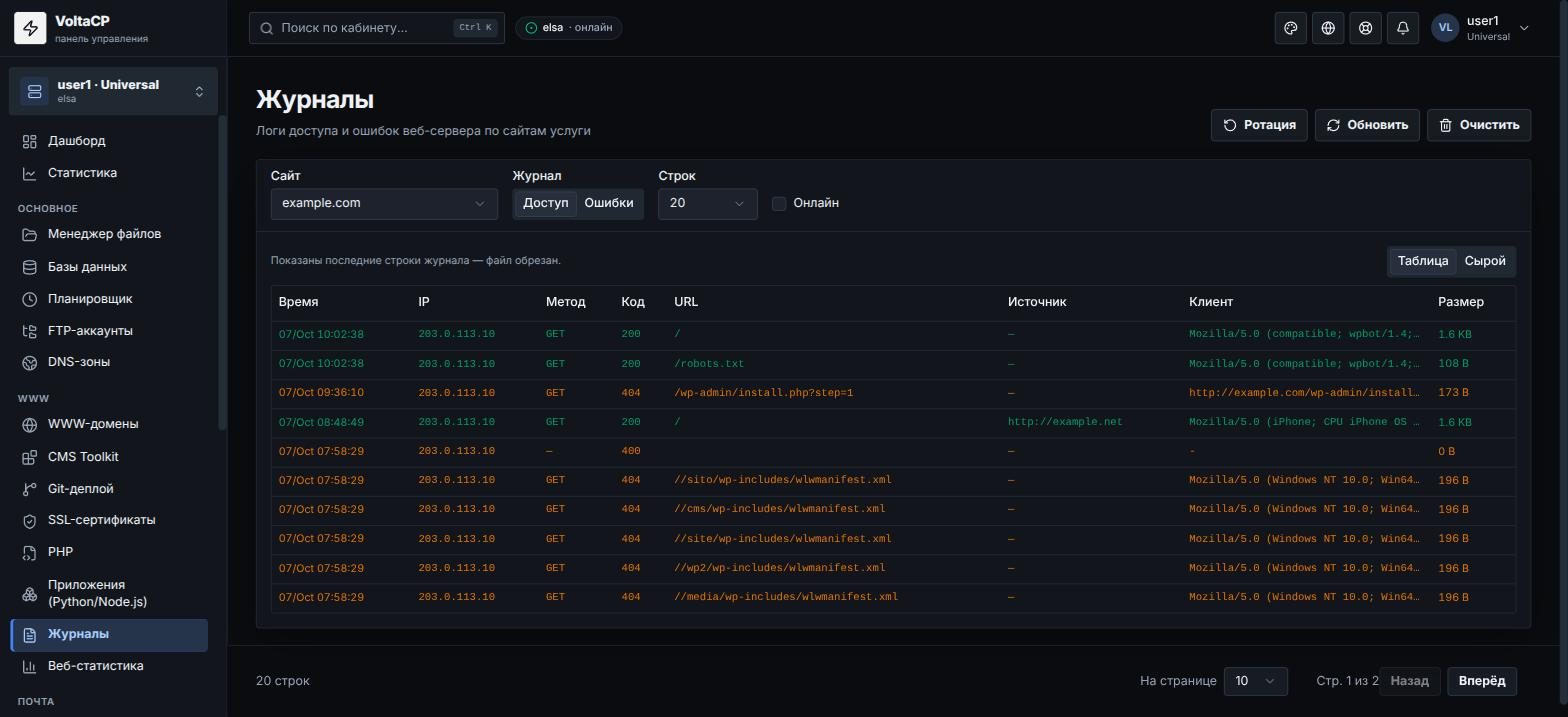Screen dimensions: 1568x717
Task: Click the Дашборд sidebar icon
Action: (x=30, y=141)
